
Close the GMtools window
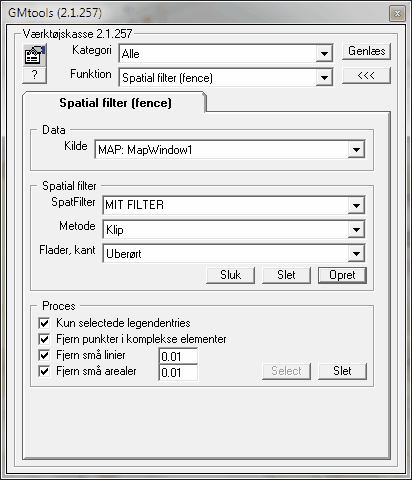[x=397, y=13]
